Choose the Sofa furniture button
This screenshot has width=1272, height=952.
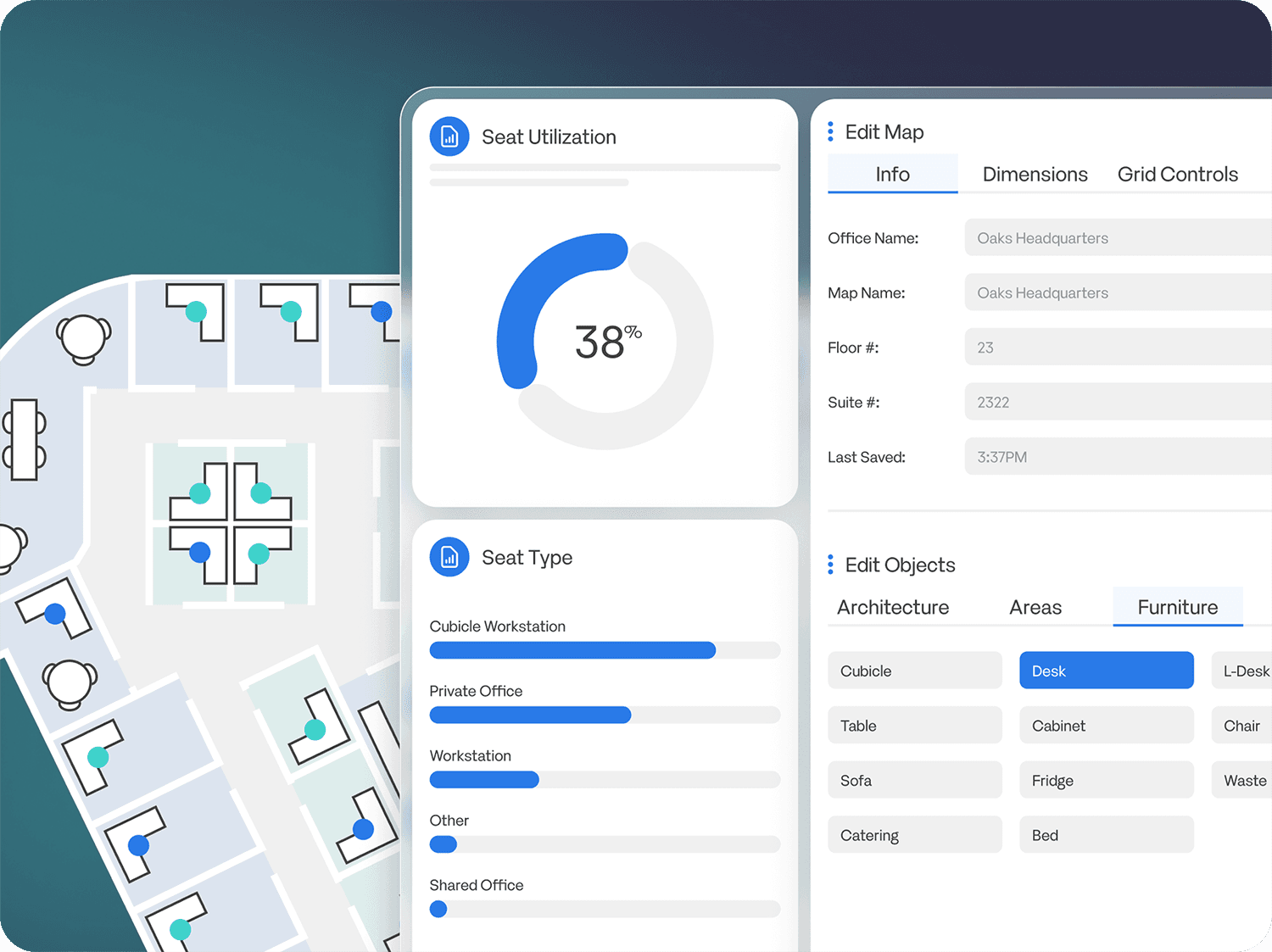click(x=915, y=780)
